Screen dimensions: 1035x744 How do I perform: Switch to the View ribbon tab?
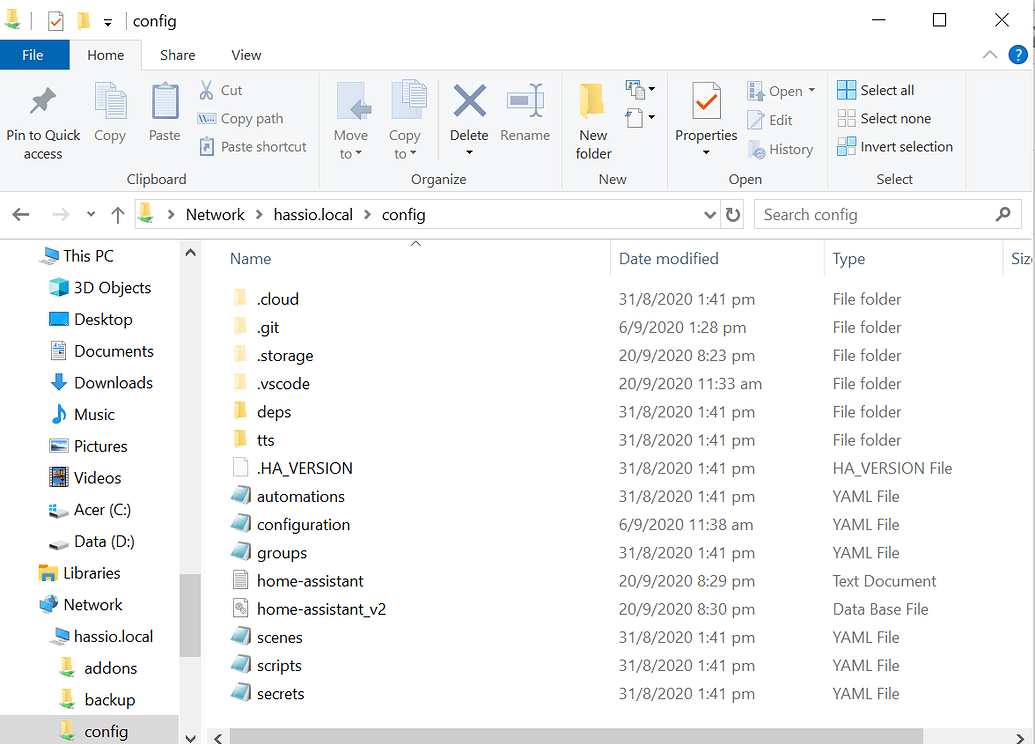[246, 55]
